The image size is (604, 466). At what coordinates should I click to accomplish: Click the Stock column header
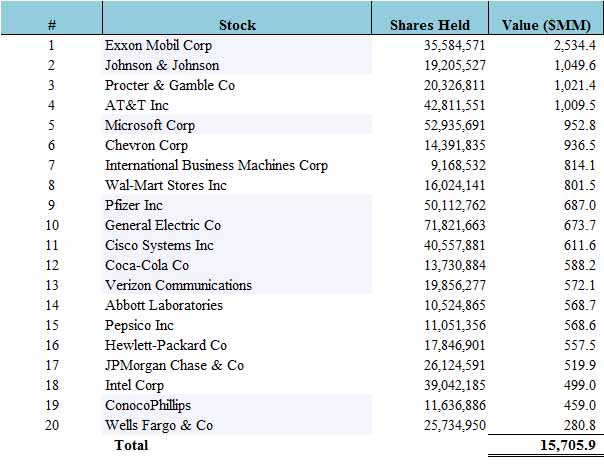(x=236, y=25)
